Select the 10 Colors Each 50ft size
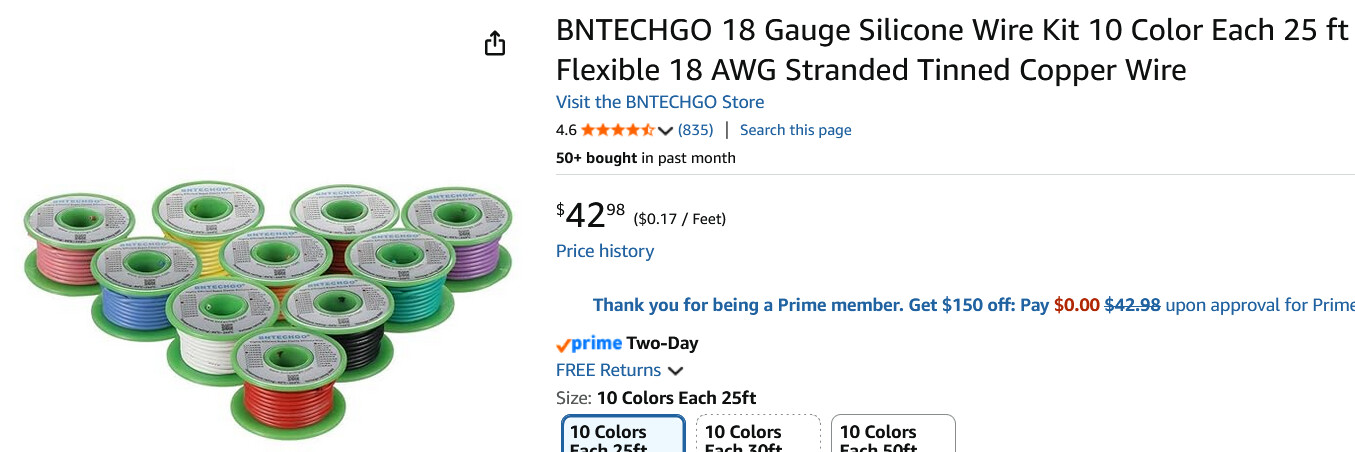The height and width of the screenshot is (452, 1355). [x=893, y=437]
